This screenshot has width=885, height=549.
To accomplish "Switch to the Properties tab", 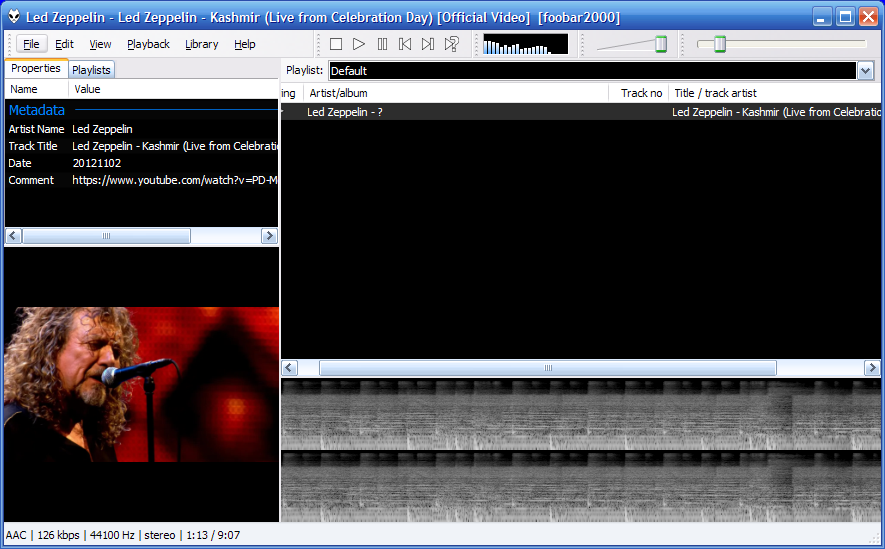I will point(36,68).
